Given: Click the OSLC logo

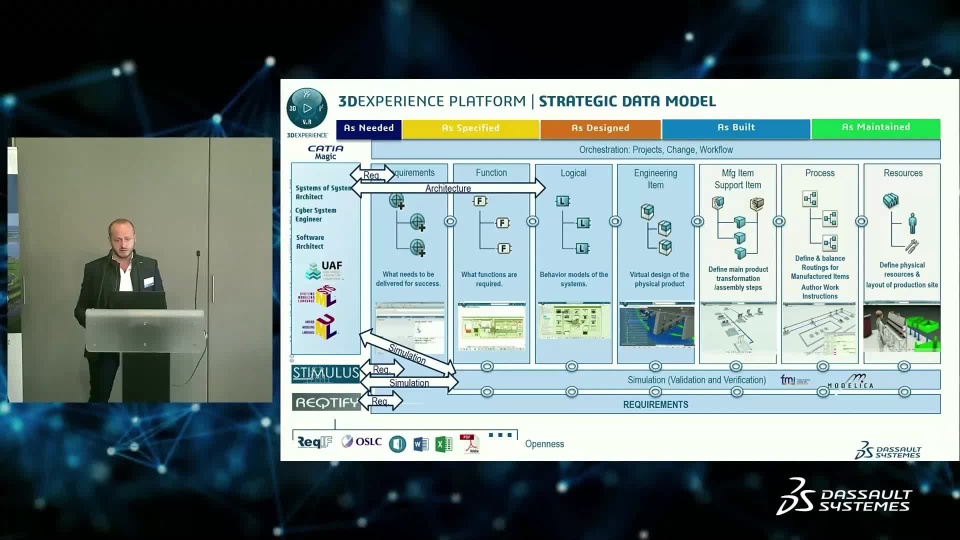Looking at the screenshot, I should tap(362, 441).
